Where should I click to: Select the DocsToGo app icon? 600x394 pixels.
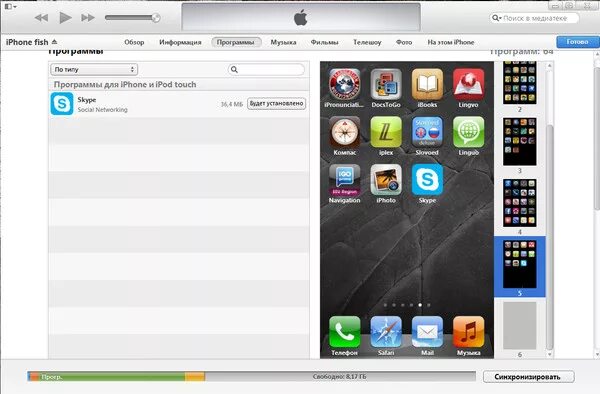[386, 83]
